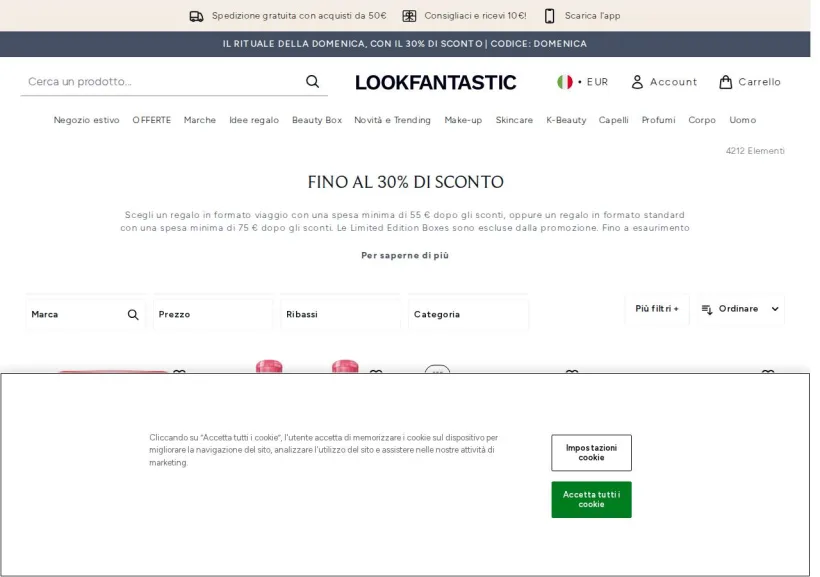Click the delivery truck icon
Screen dimensions: 820x577
(196, 16)
